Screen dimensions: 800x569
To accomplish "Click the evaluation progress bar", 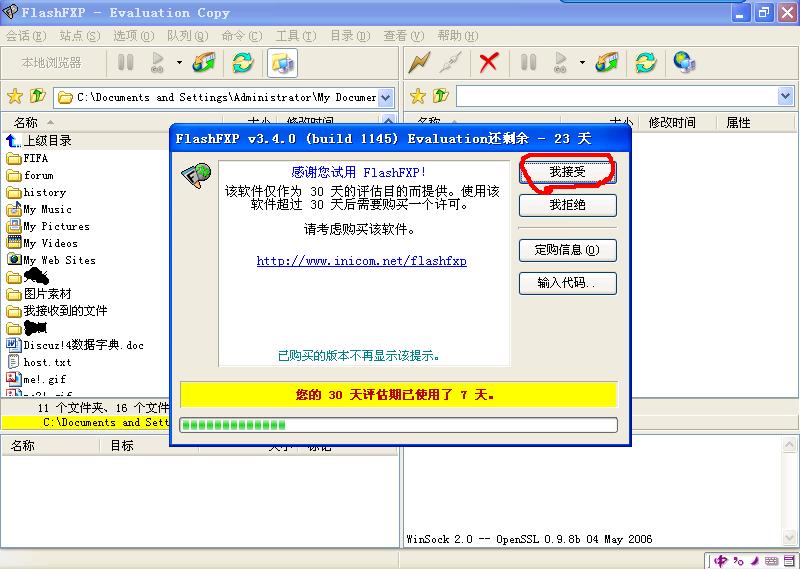I will click(x=398, y=425).
